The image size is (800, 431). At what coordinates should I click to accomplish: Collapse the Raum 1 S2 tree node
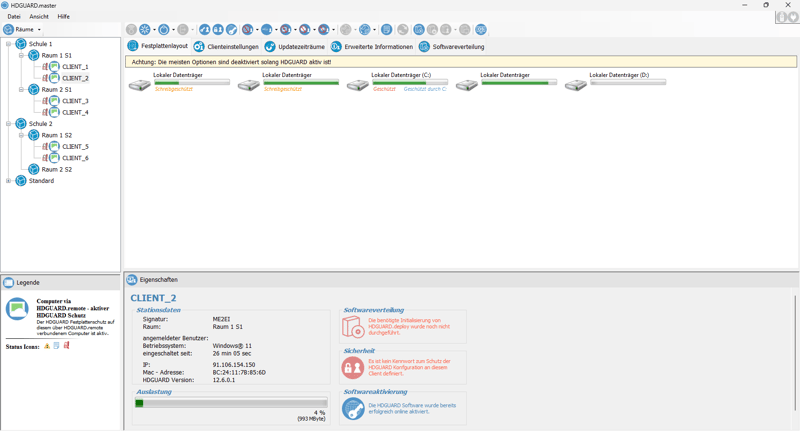21,135
